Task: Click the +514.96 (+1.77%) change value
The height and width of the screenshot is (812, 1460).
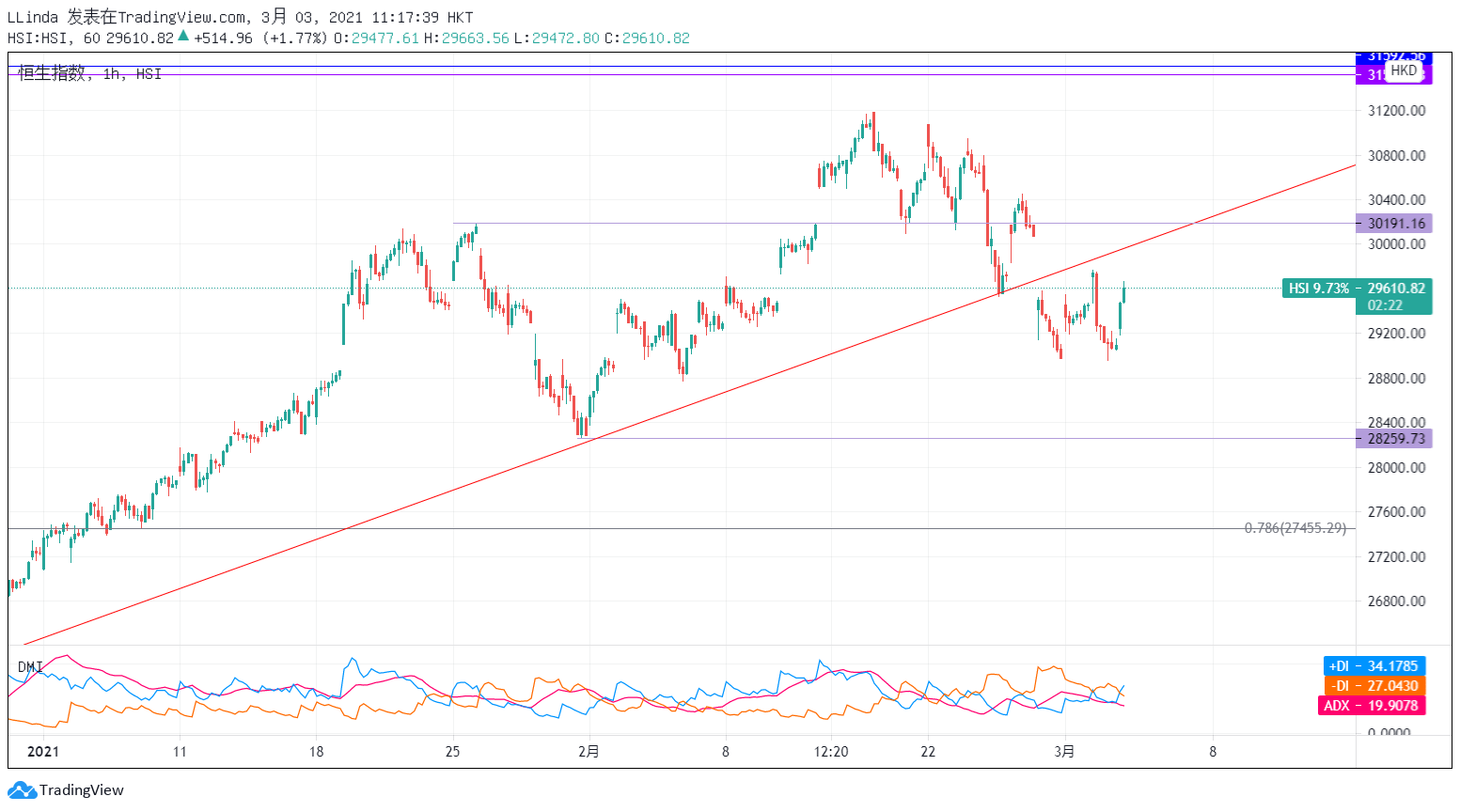Action: click(260, 38)
